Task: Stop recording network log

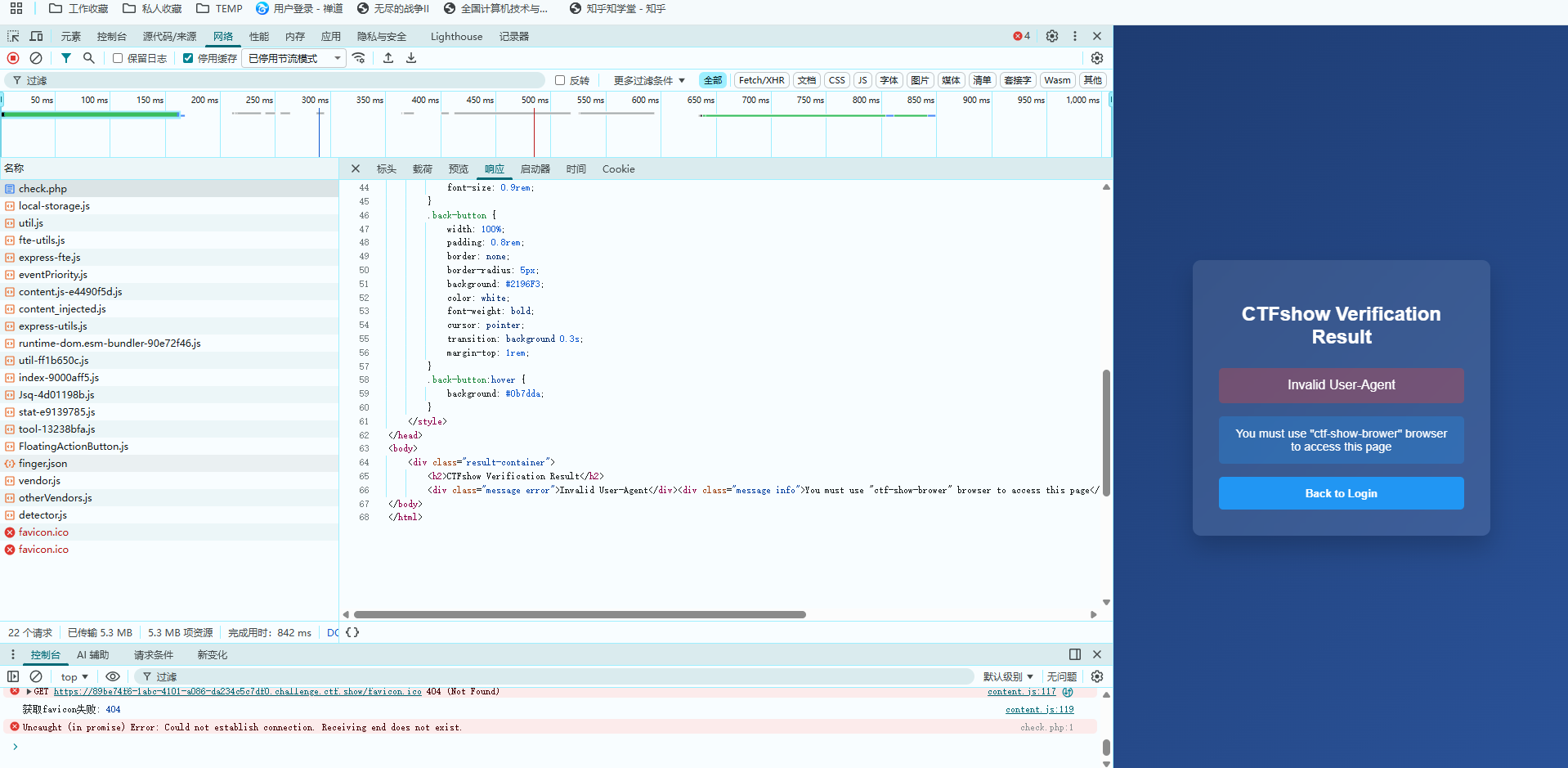Action: [13, 58]
